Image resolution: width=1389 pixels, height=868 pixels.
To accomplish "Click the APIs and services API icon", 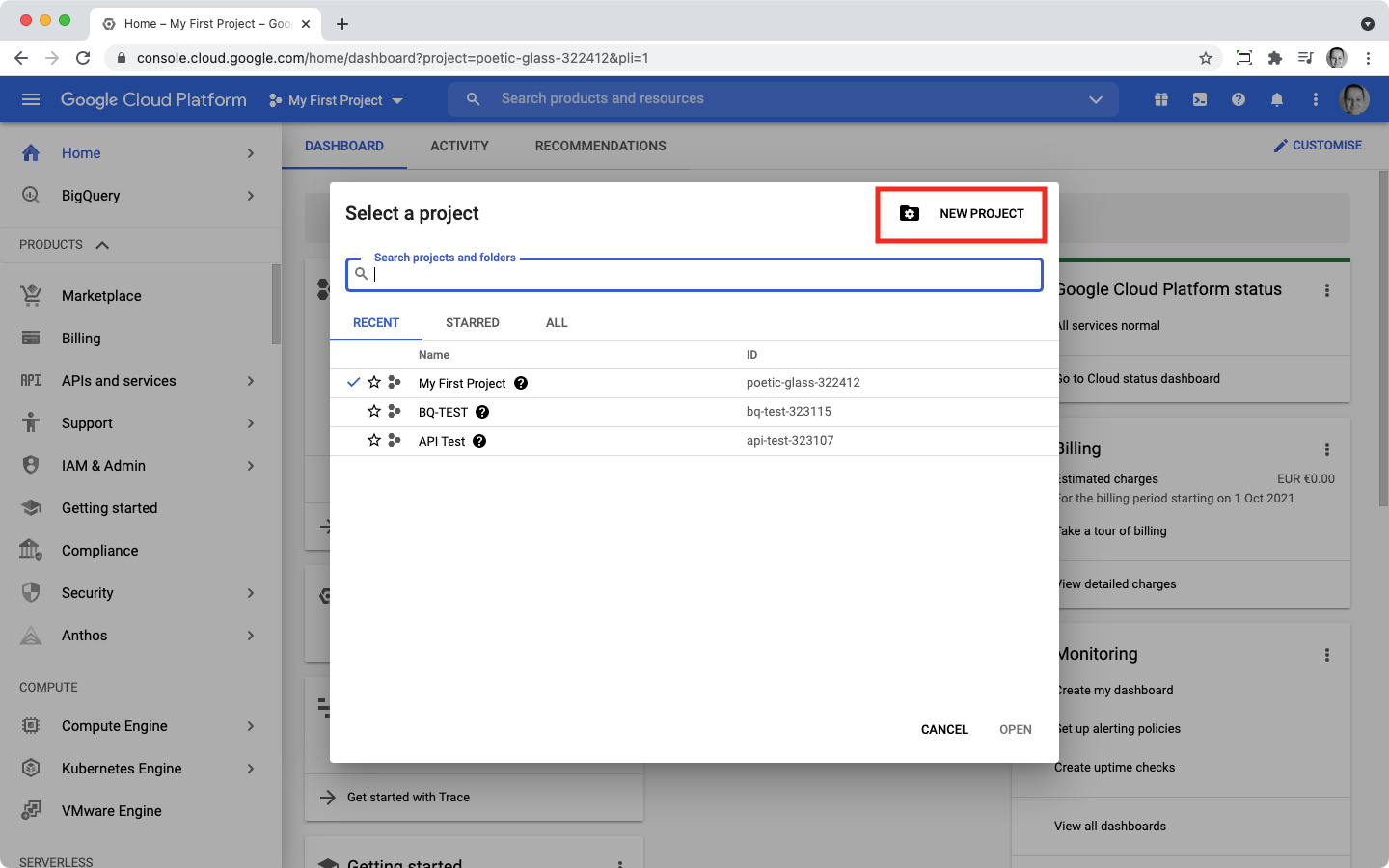I will point(31,380).
